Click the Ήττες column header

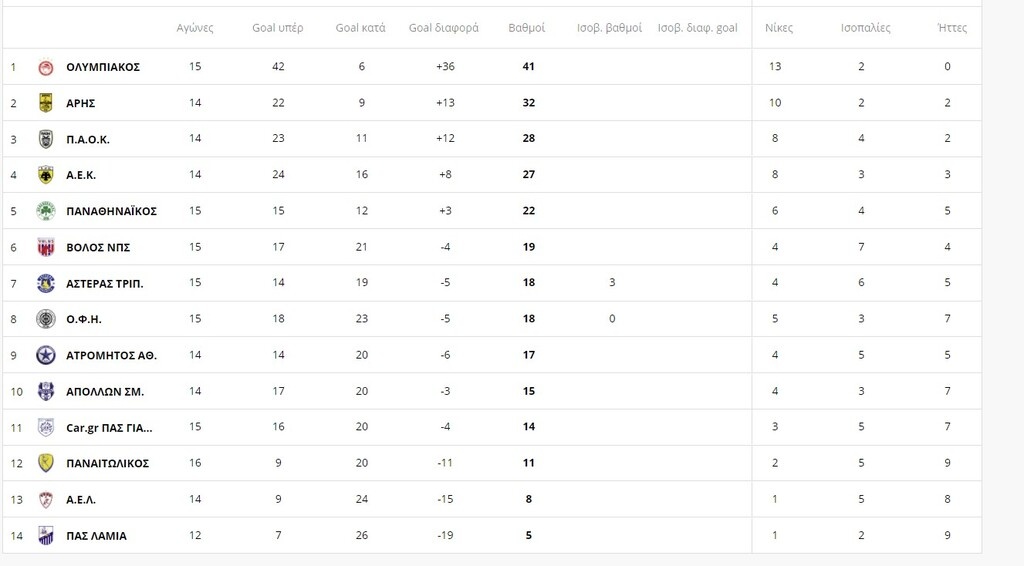click(952, 28)
